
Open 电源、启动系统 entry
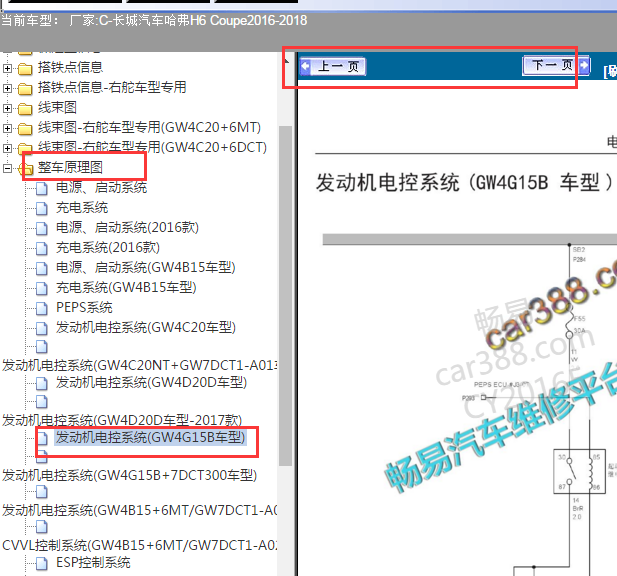[102, 188]
